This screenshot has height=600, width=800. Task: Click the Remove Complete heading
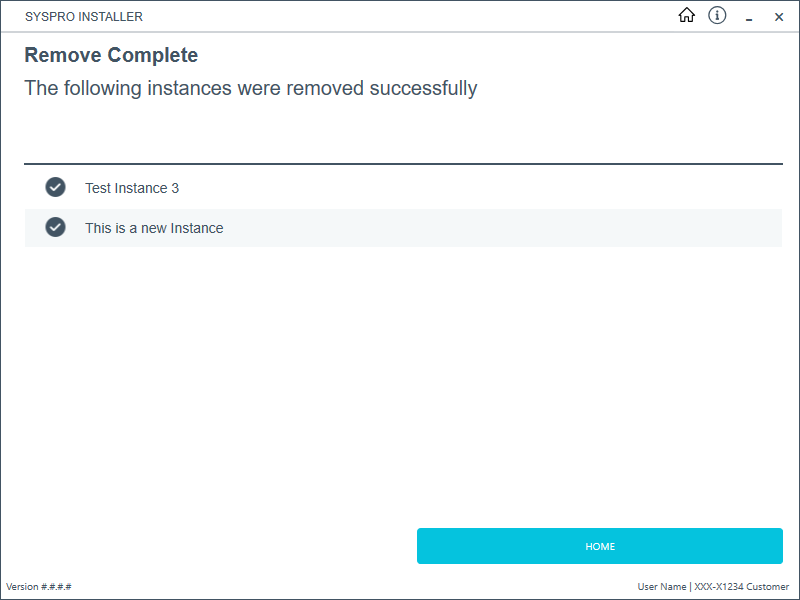pyautogui.click(x=111, y=55)
